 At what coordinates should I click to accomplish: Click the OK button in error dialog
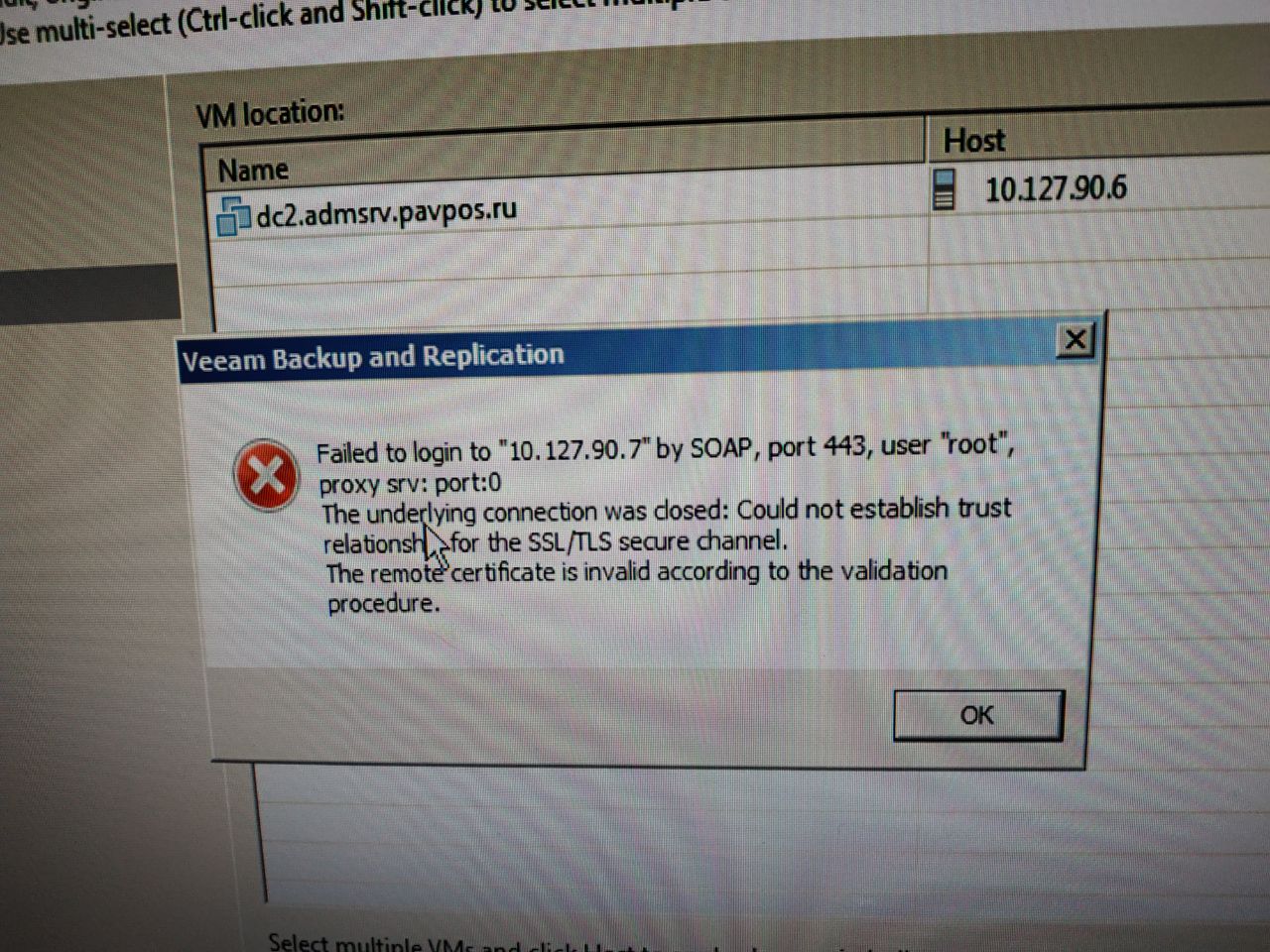(x=978, y=715)
